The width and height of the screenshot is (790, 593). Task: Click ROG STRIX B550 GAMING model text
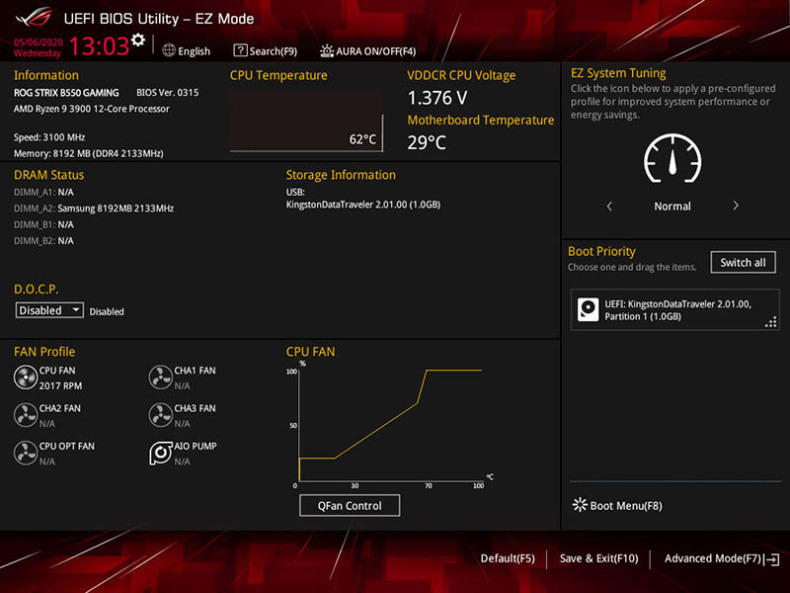67,93
